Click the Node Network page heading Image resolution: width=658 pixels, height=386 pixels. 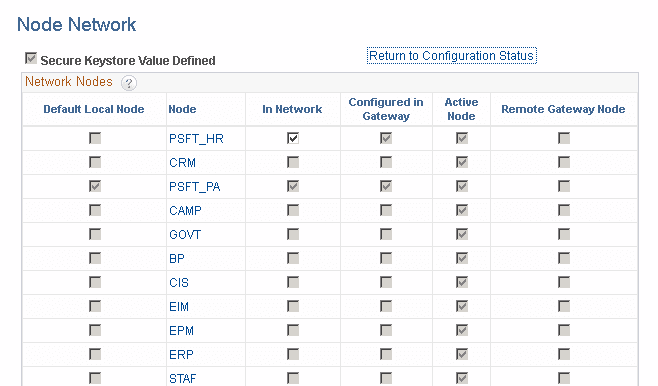tap(76, 24)
